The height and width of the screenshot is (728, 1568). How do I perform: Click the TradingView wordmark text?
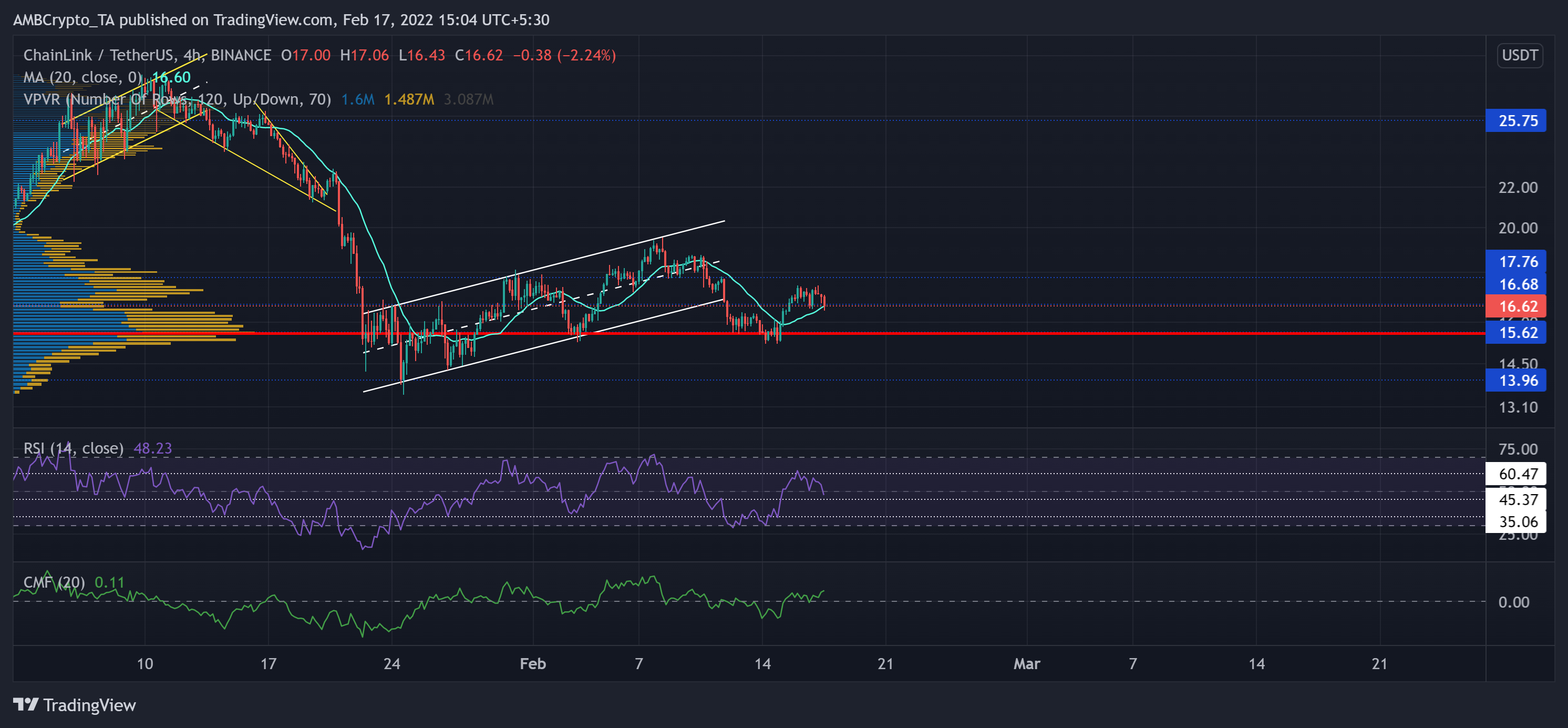(x=89, y=705)
